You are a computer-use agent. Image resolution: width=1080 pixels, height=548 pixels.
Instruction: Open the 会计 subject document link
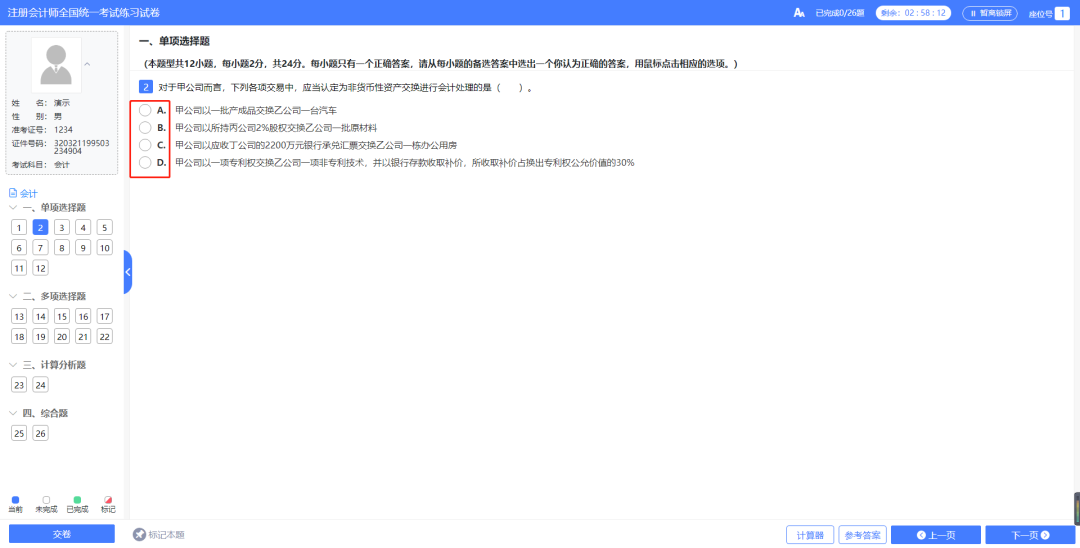point(23,193)
